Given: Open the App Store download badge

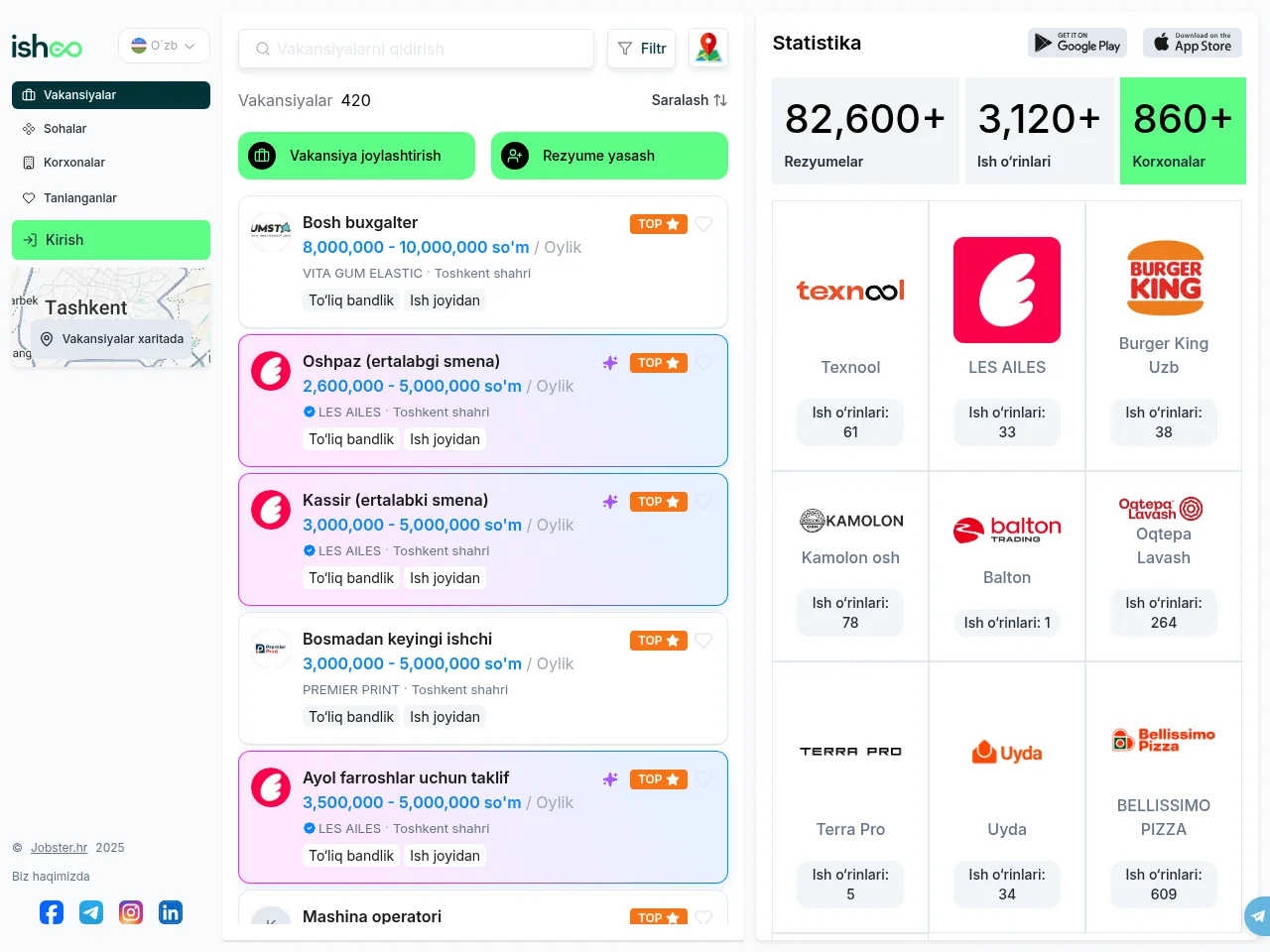Looking at the screenshot, I should pos(1193,43).
